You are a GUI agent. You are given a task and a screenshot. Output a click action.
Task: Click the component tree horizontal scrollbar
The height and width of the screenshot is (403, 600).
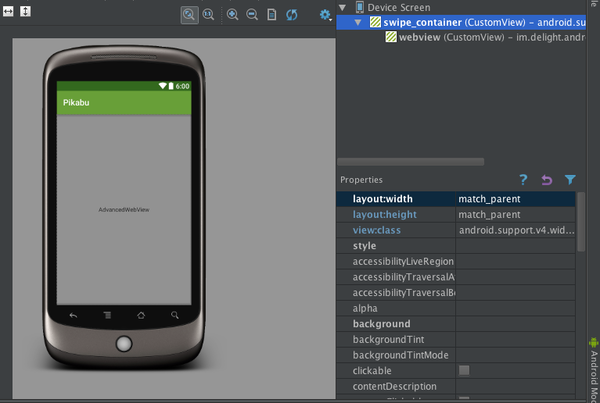[x=410, y=161]
